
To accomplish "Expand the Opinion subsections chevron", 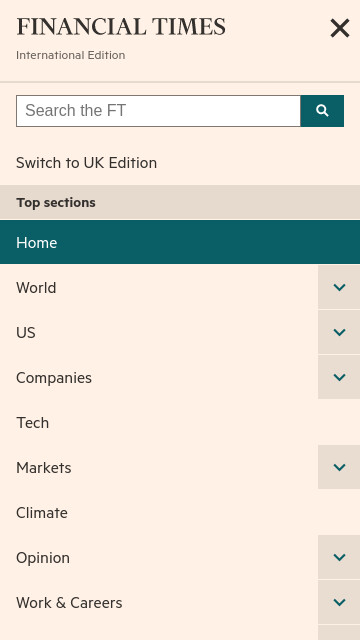I will coord(339,557).
